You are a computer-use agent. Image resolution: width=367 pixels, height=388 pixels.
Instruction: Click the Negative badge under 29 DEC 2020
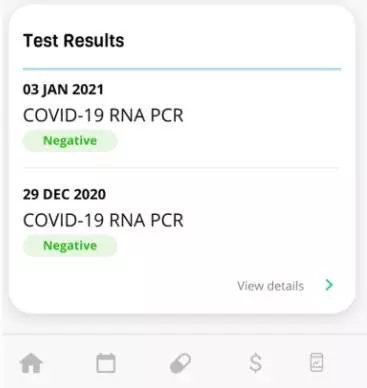click(x=70, y=246)
